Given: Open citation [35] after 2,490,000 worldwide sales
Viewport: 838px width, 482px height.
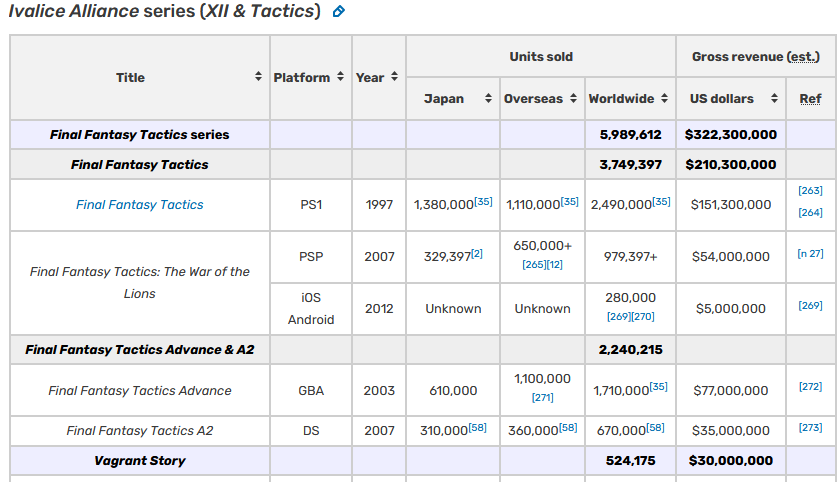Looking at the screenshot, I should tap(661, 201).
